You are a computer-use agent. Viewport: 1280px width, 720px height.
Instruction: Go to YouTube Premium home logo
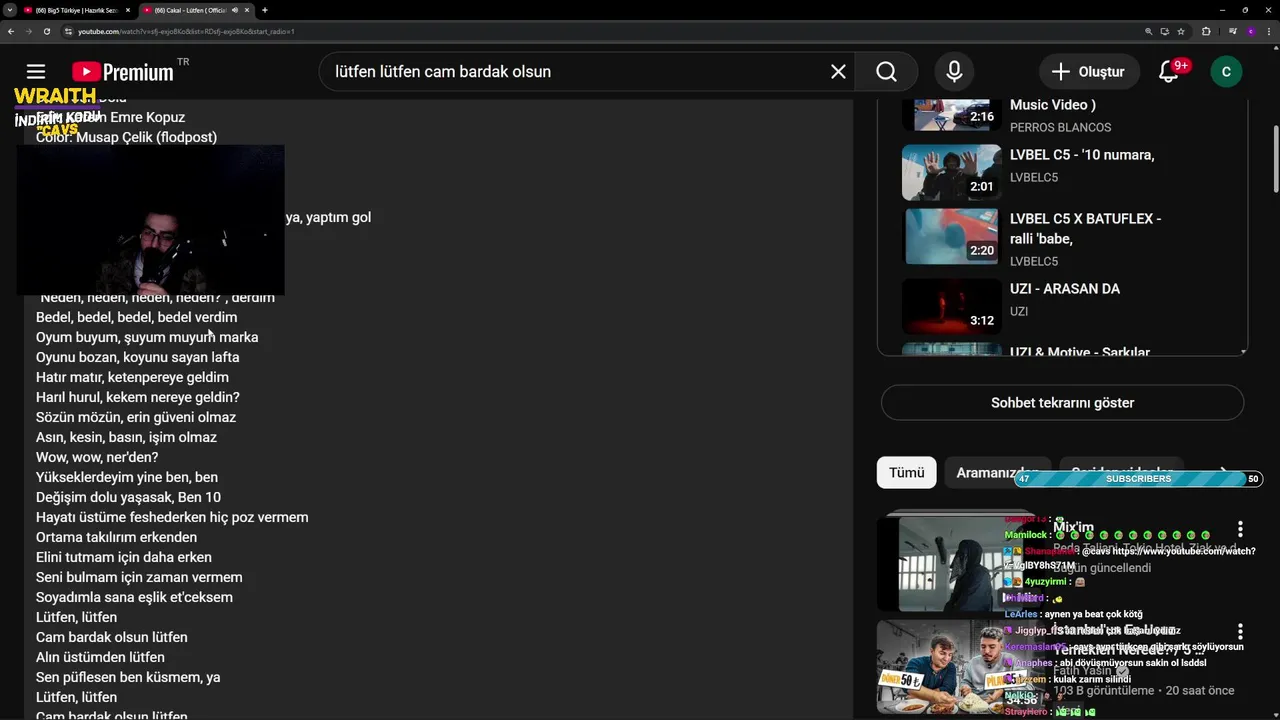tap(122, 72)
